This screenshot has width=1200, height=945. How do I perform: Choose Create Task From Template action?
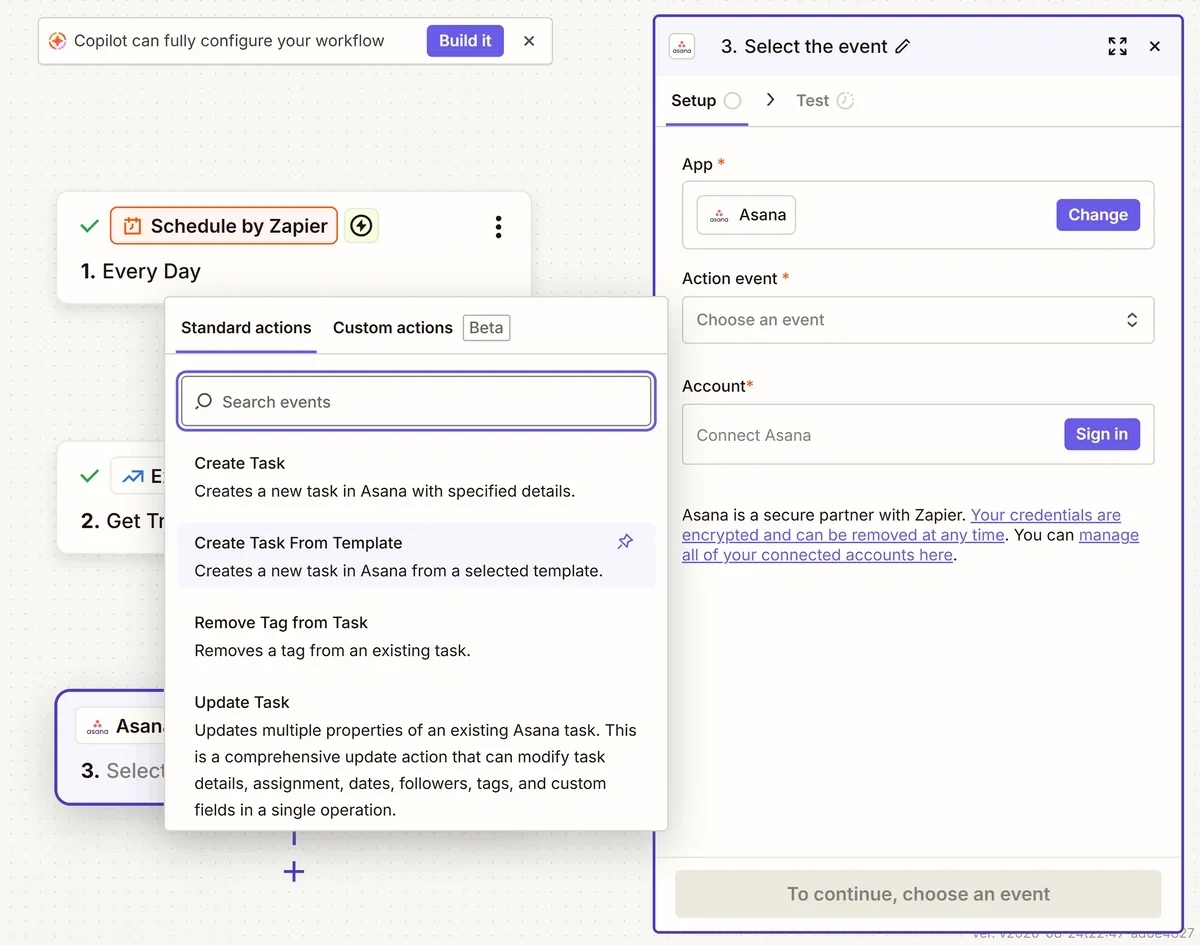(416, 556)
